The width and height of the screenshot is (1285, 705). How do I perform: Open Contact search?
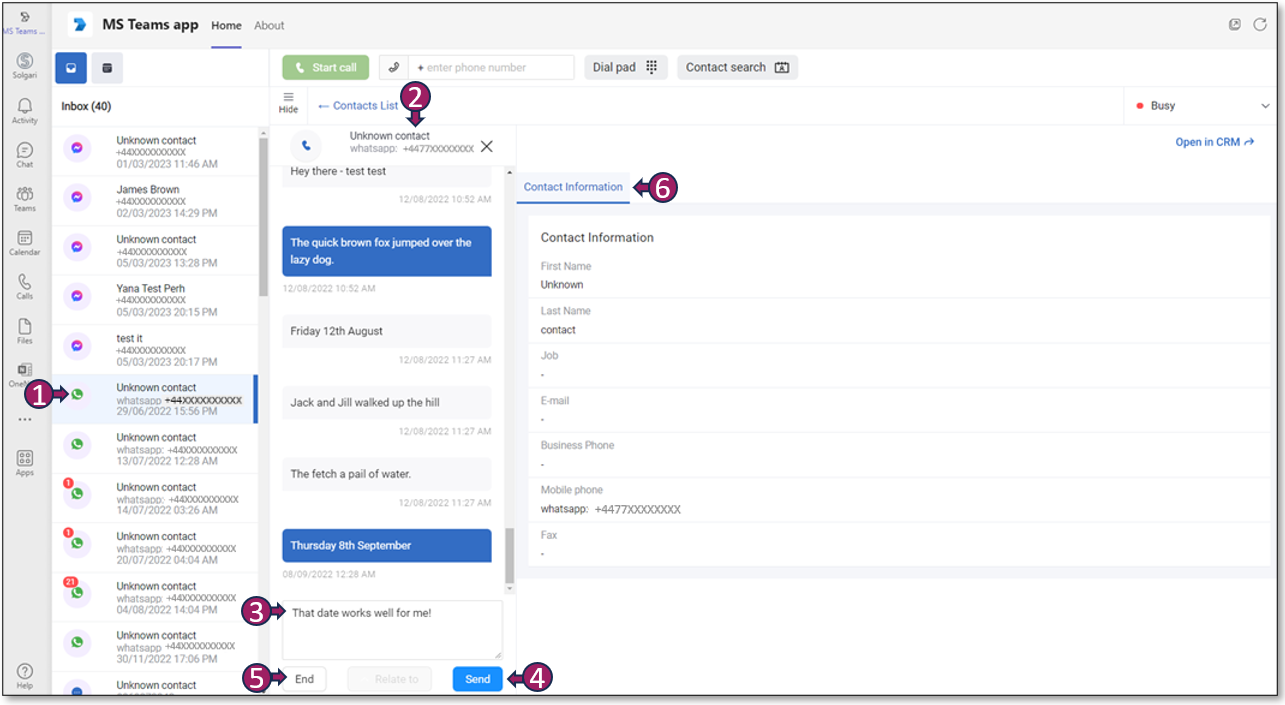pos(737,67)
